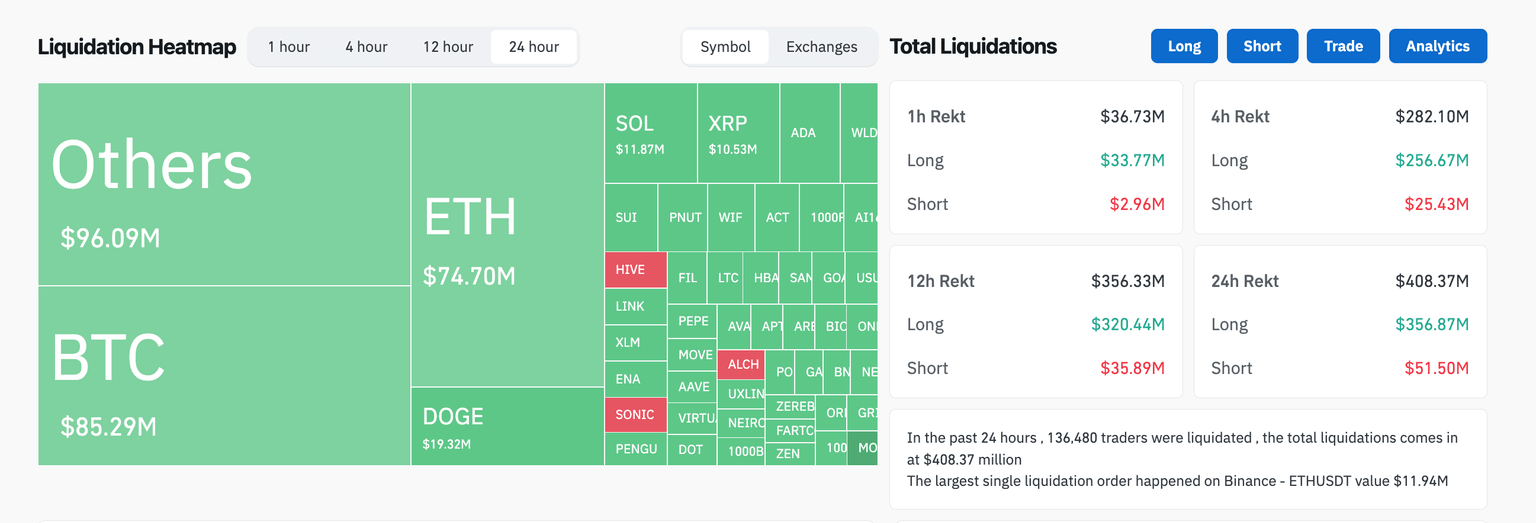Click the 24h Rekt summary card
The width and height of the screenshot is (1536, 523).
pyautogui.click(x=1340, y=323)
